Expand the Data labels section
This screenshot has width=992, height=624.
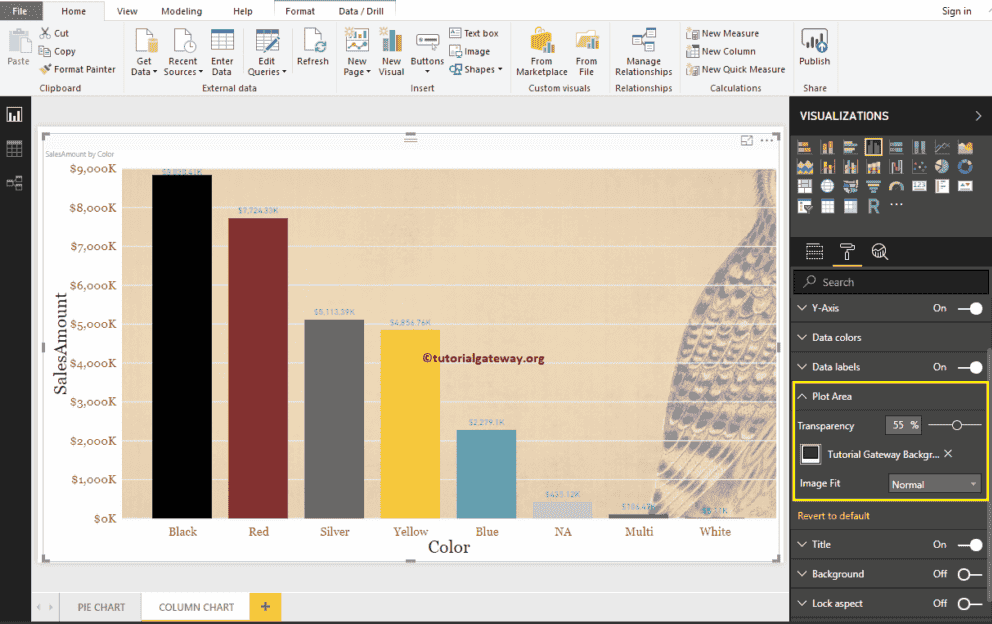[x=802, y=367]
